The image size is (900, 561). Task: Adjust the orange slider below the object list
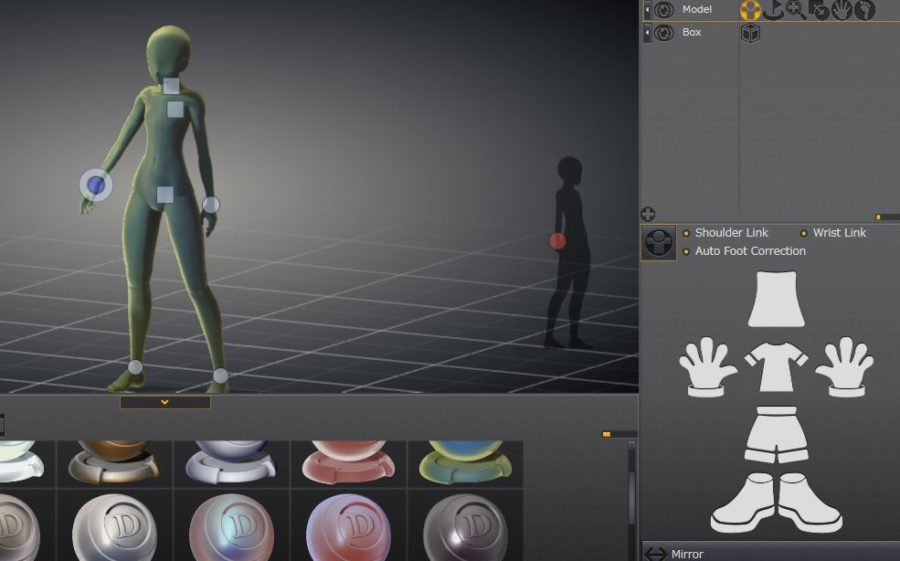pos(878,217)
